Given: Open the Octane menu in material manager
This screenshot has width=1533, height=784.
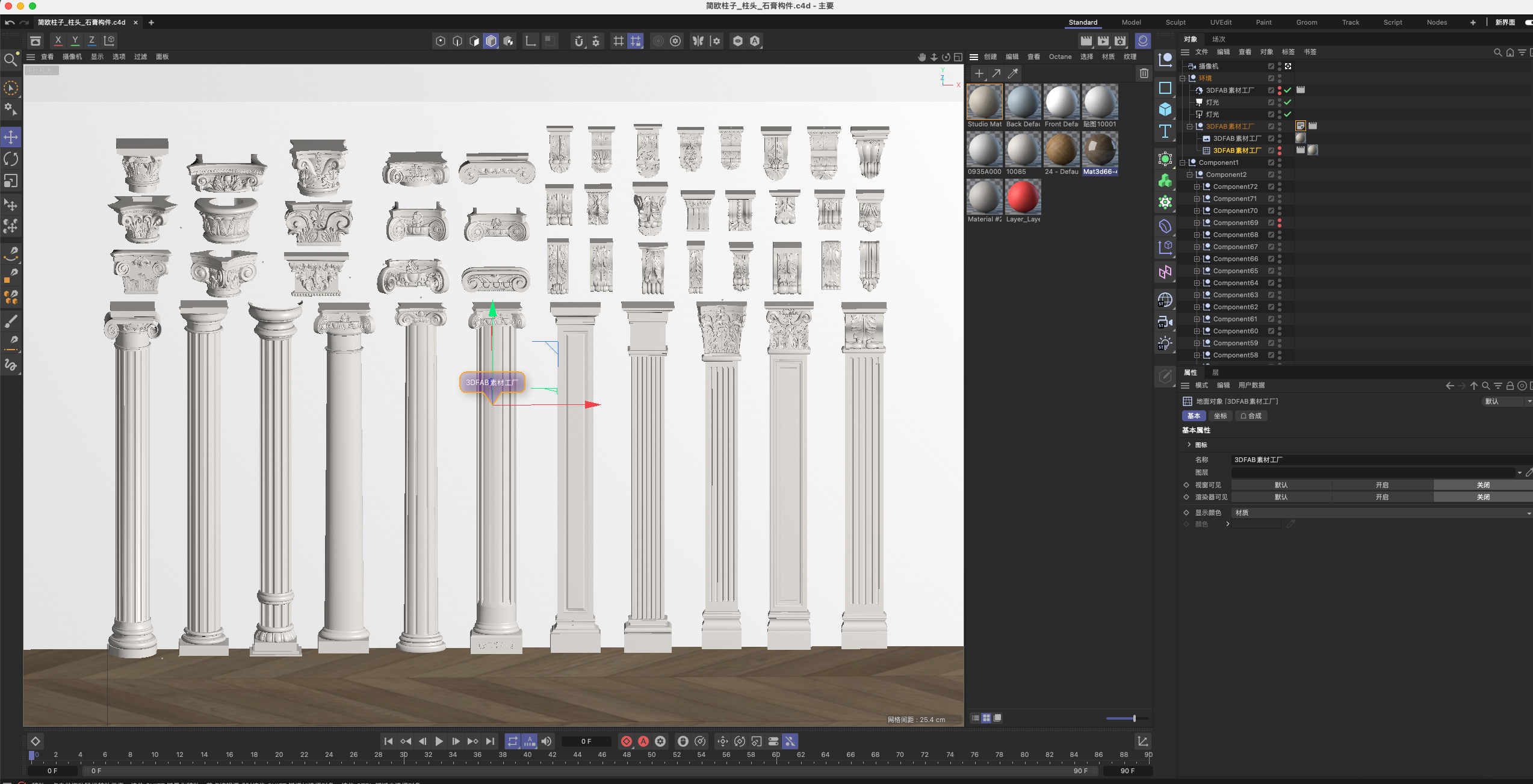Looking at the screenshot, I should point(1060,57).
